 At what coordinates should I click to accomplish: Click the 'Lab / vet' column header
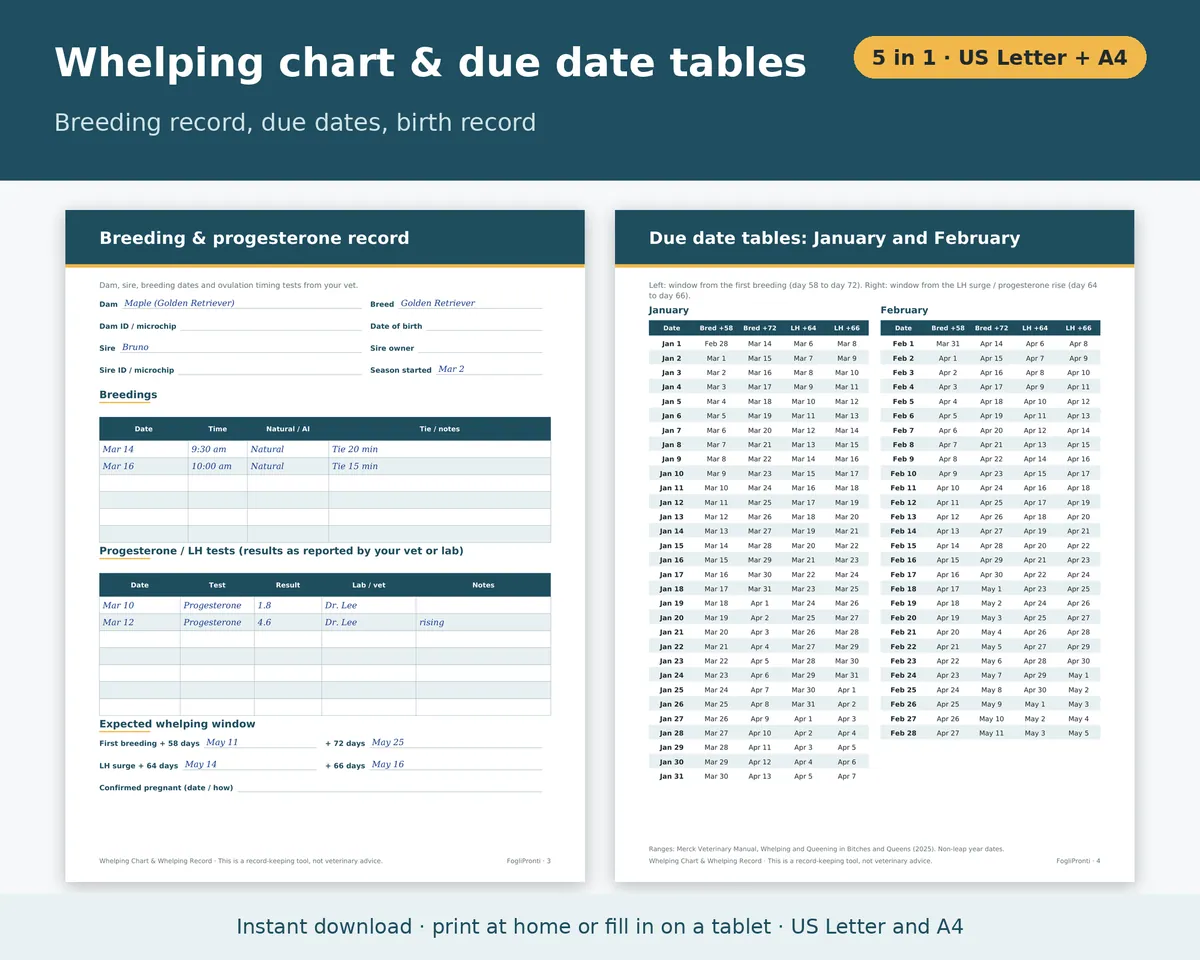point(369,585)
